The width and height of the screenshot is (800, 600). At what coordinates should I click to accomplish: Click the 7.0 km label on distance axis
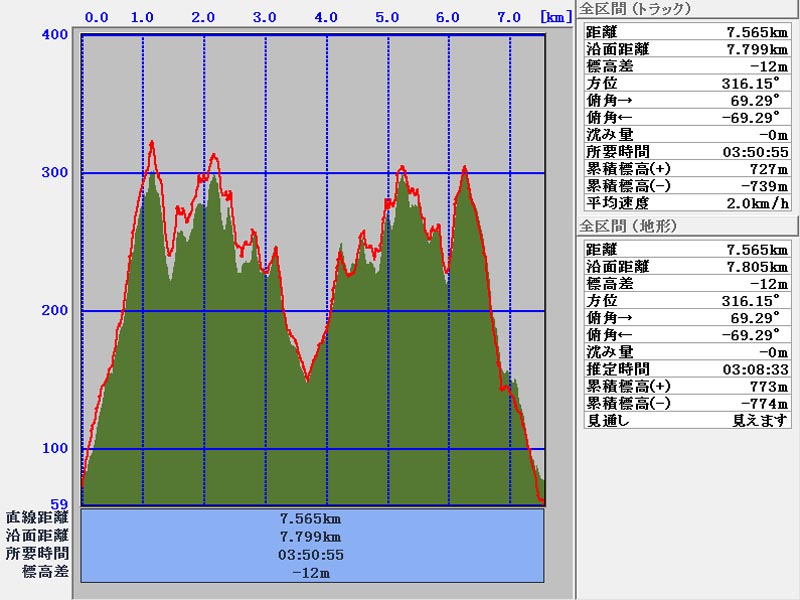pyautogui.click(x=508, y=17)
